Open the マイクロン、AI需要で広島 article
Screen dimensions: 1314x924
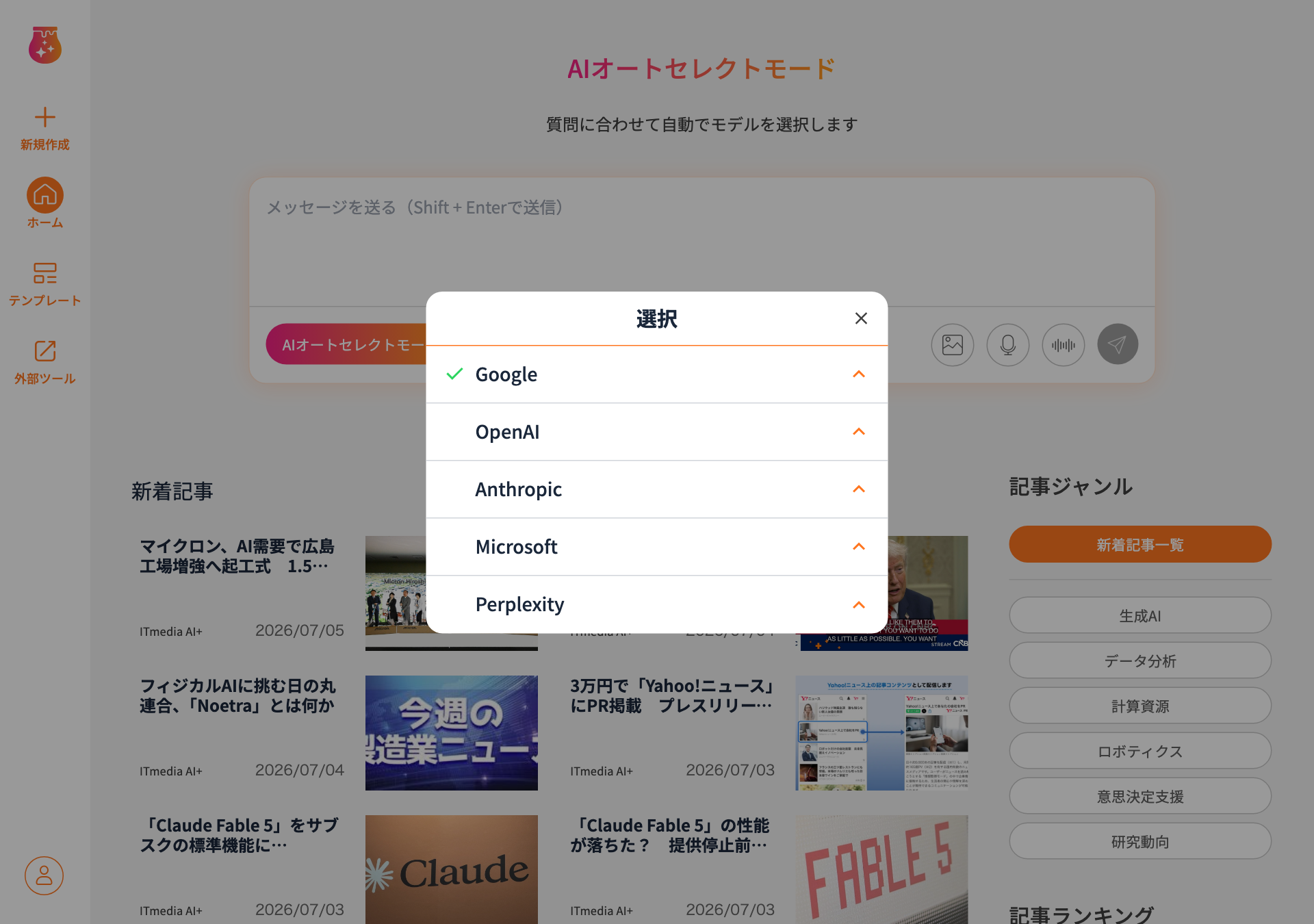[x=237, y=556]
